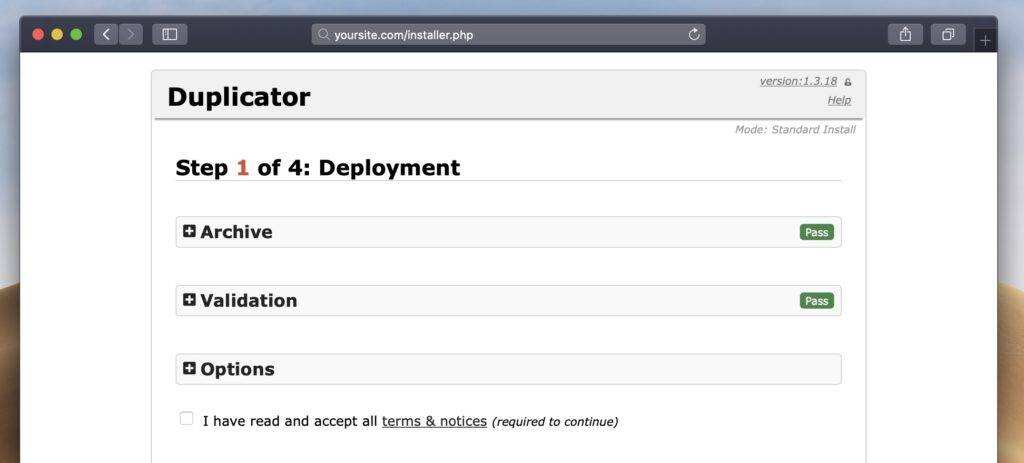Focus the yoursite.com address field
This screenshot has height=463, width=1024.
click(500, 35)
